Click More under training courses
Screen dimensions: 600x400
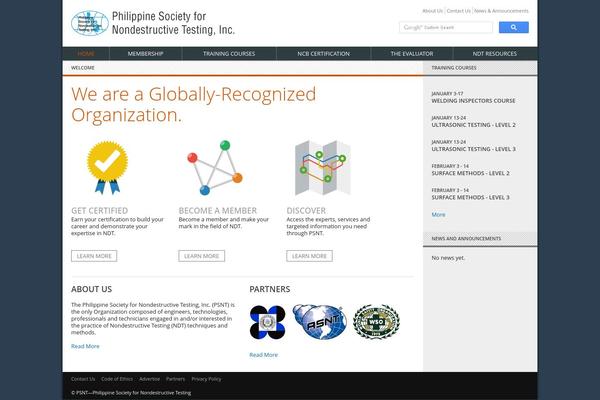[x=438, y=214]
